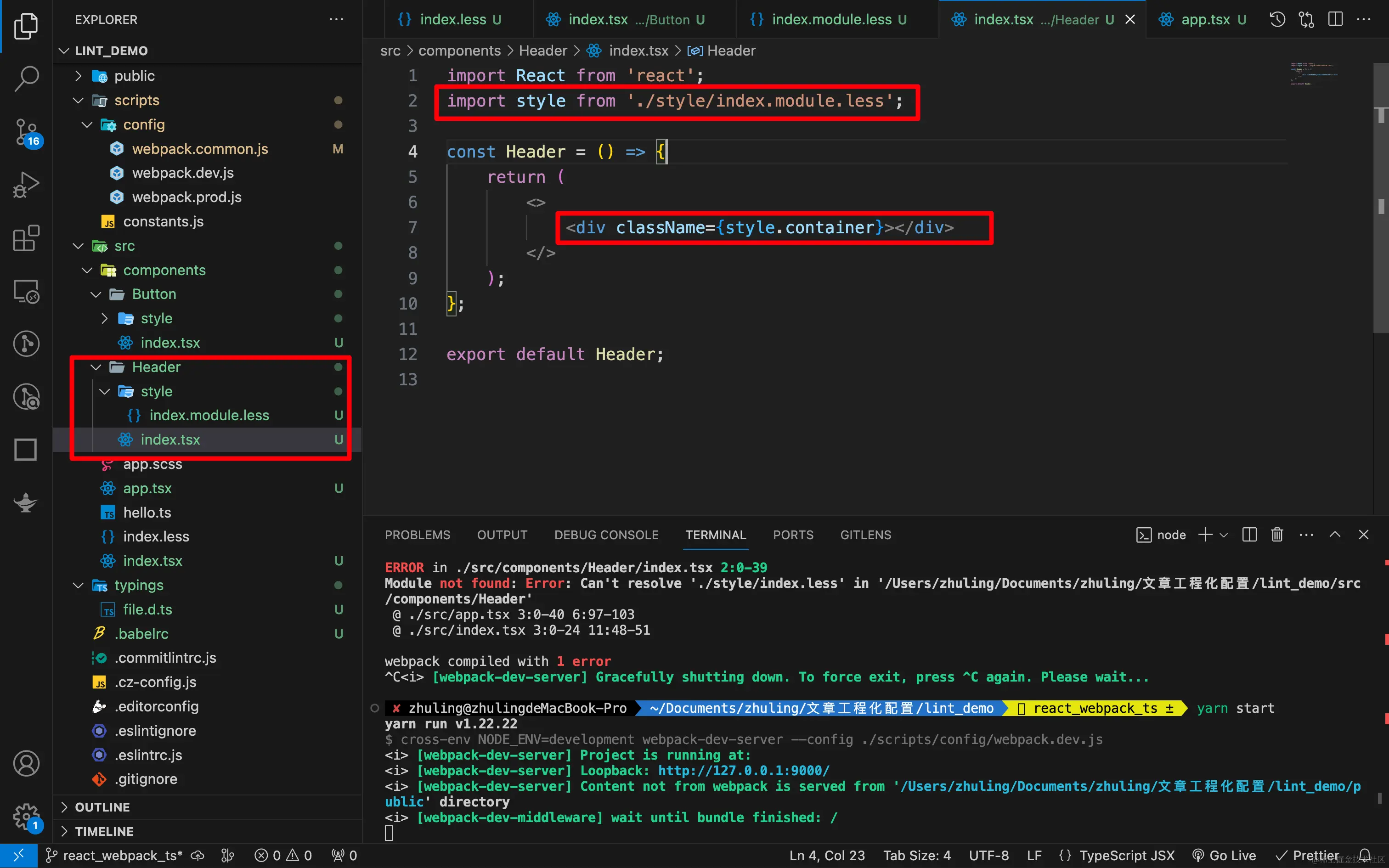Create a new terminal with plus icon
Viewport: 1389px width, 868px height.
1205,535
